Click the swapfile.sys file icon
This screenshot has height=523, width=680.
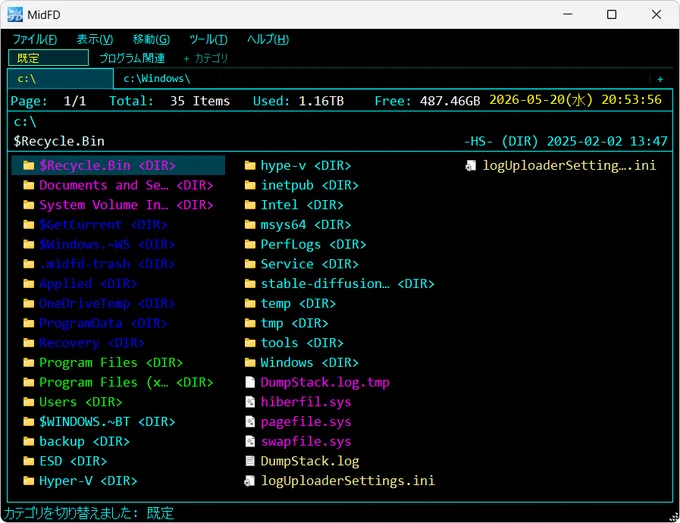(x=250, y=442)
